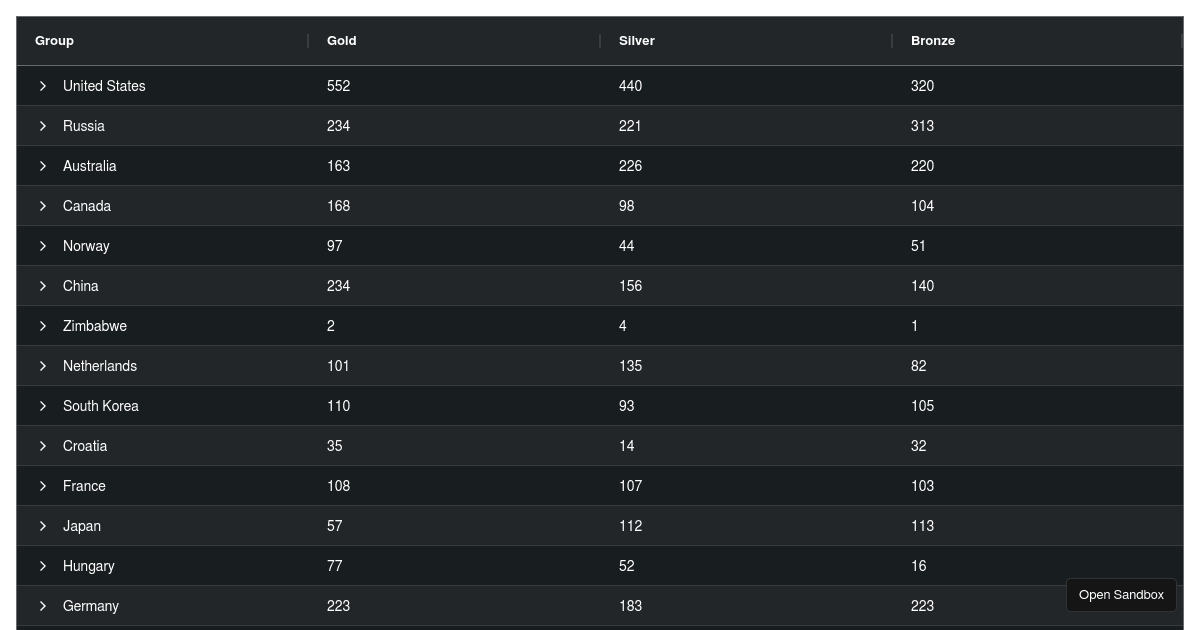Expand the Zimbabwe group row

(x=43, y=326)
